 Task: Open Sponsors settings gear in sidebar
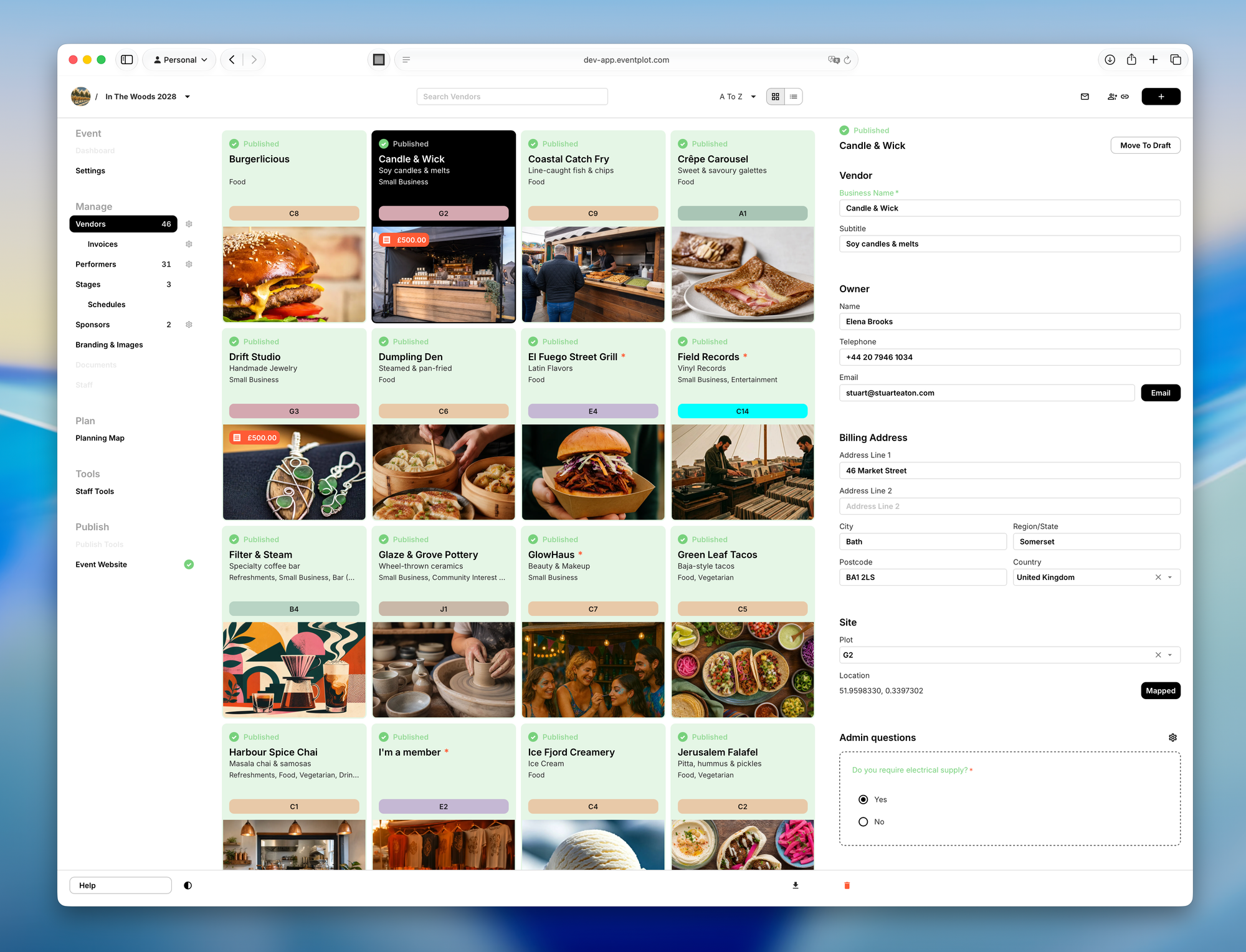tap(189, 325)
